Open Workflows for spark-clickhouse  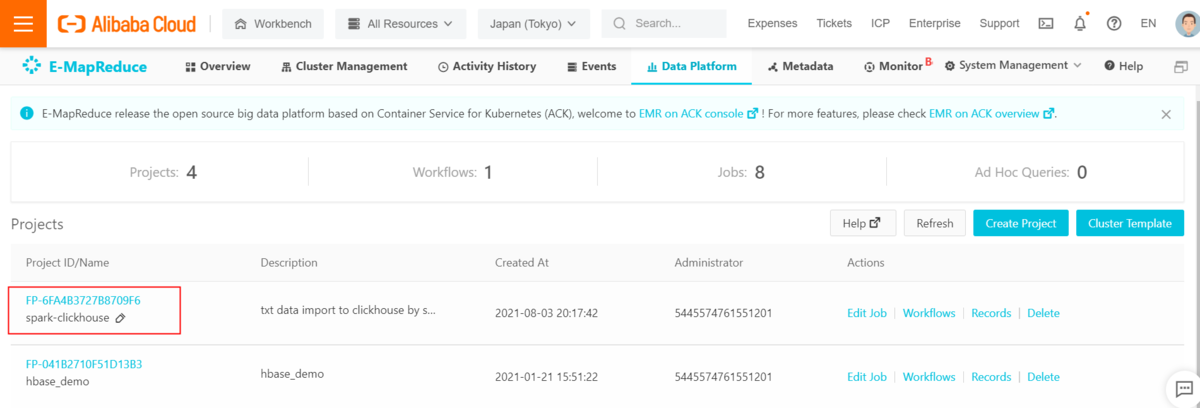coord(929,313)
